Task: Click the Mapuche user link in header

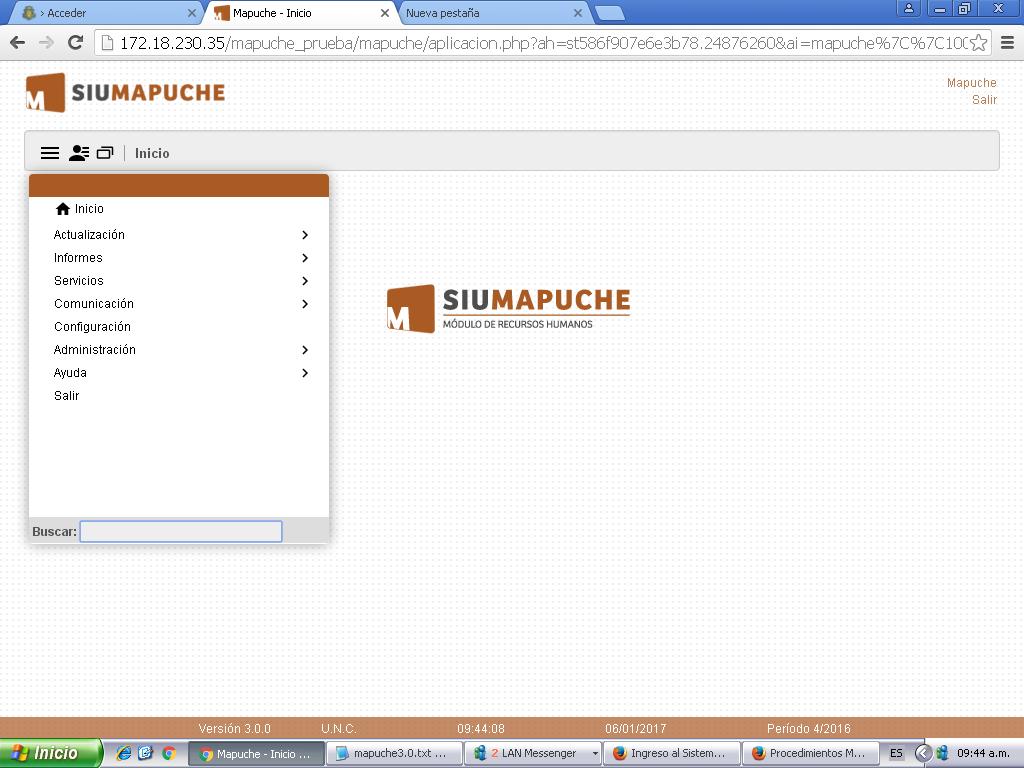Action: [971, 83]
